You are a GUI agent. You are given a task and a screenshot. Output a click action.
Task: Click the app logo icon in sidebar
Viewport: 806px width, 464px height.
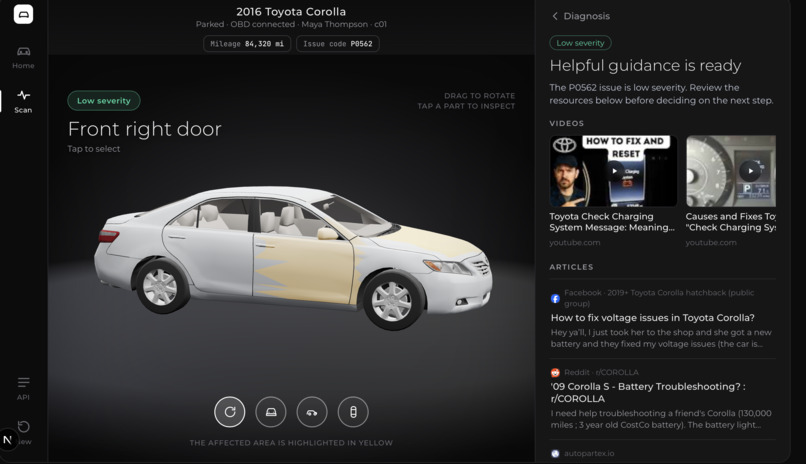coord(23,14)
